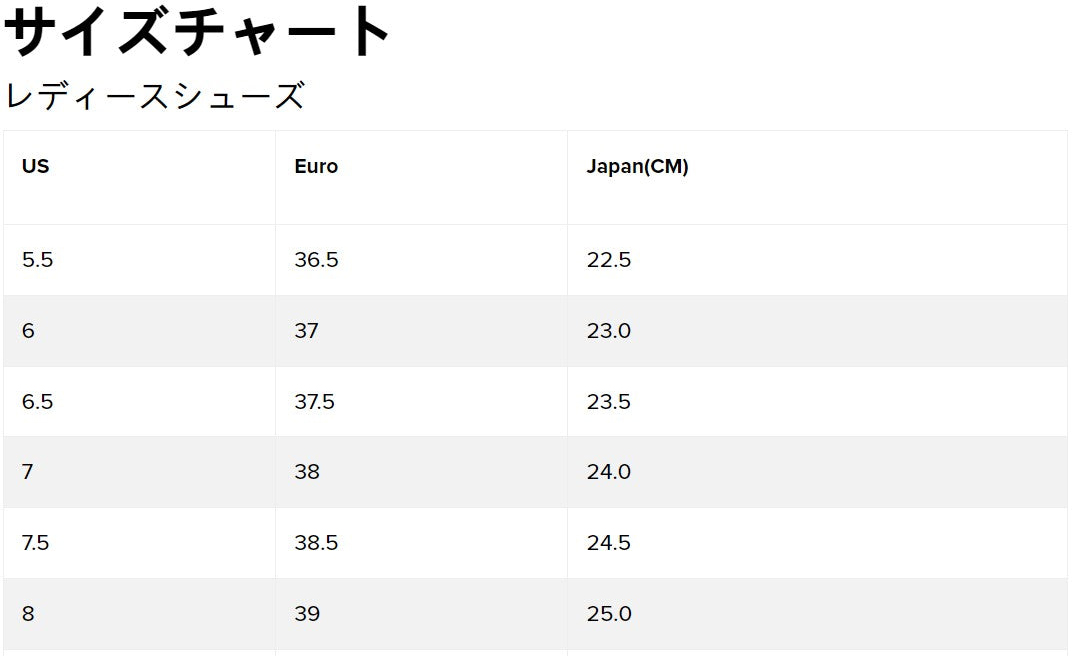Select the US column header
The height and width of the screenshot is (656, 1072).
(x=36, y=167)
